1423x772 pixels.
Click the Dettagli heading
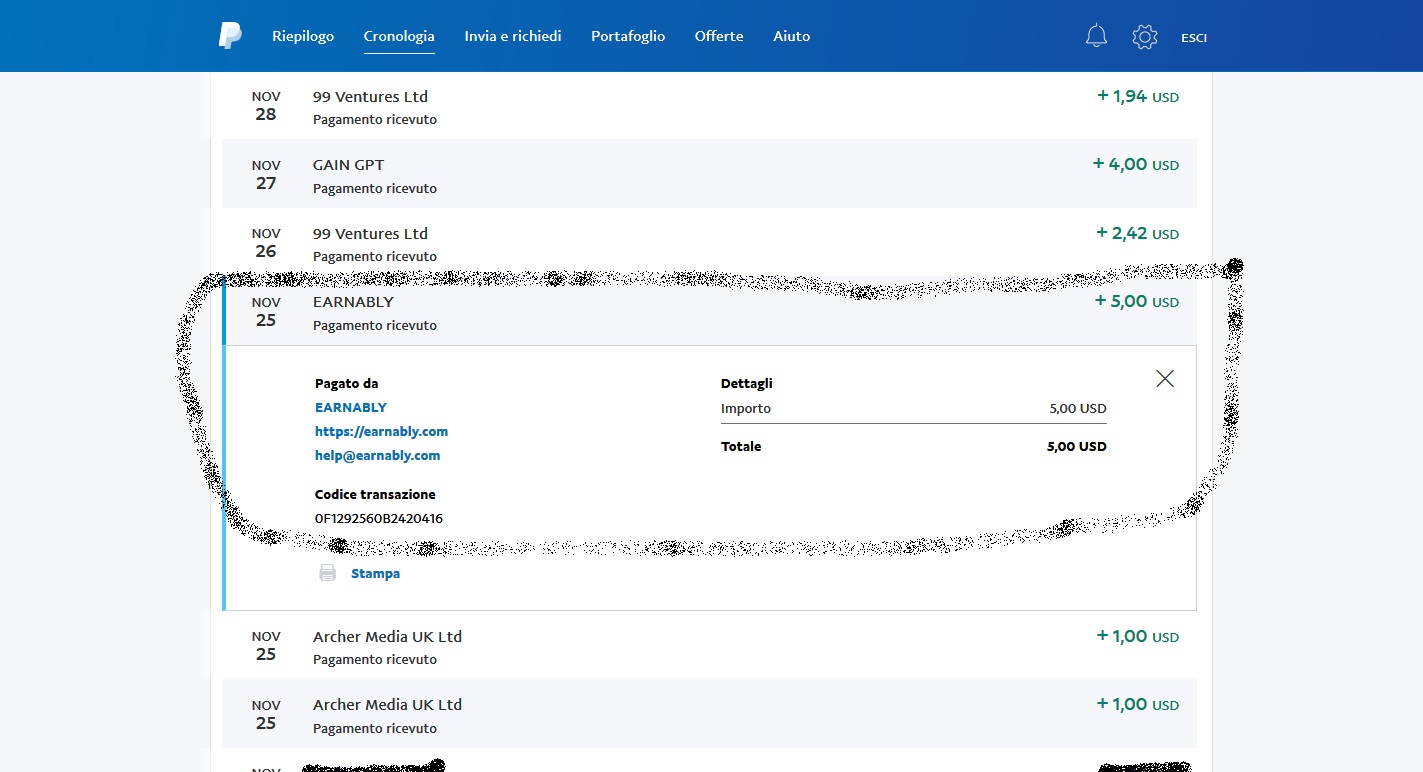click(x=747, y=383)
